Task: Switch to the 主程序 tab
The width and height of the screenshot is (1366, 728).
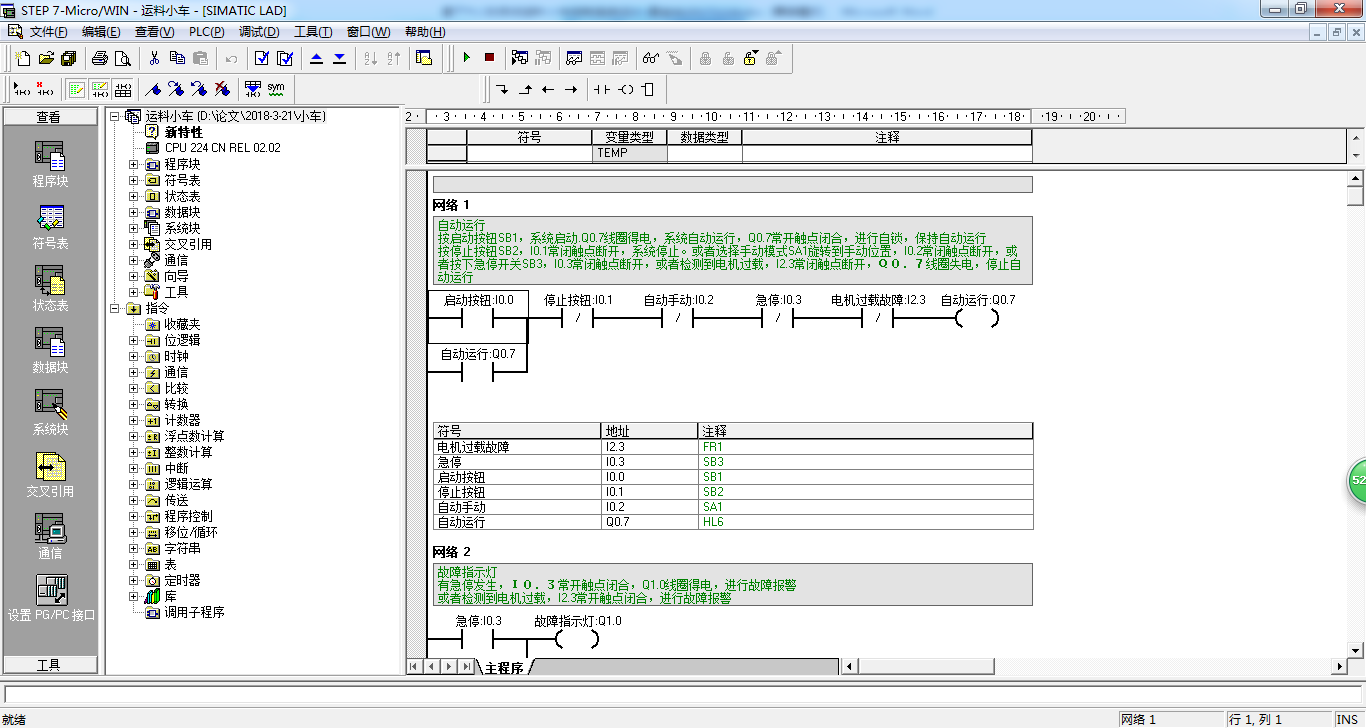Action: coord(504,667)
